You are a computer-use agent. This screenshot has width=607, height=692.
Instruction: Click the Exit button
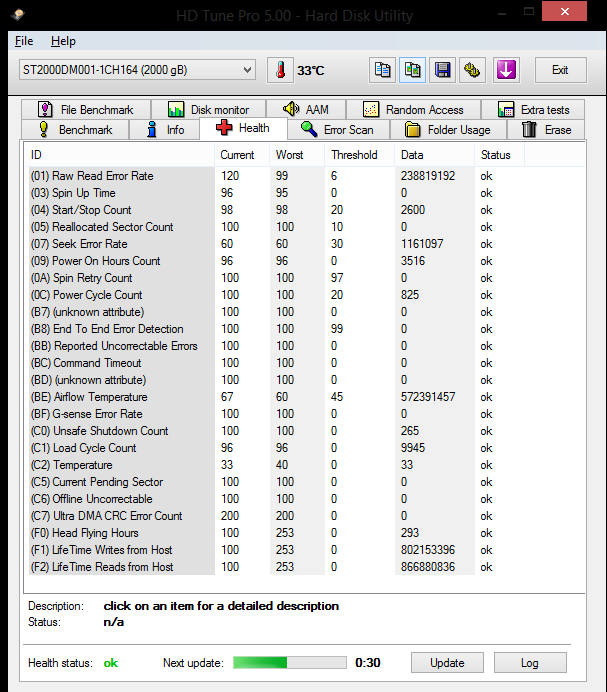pos(561,70)
